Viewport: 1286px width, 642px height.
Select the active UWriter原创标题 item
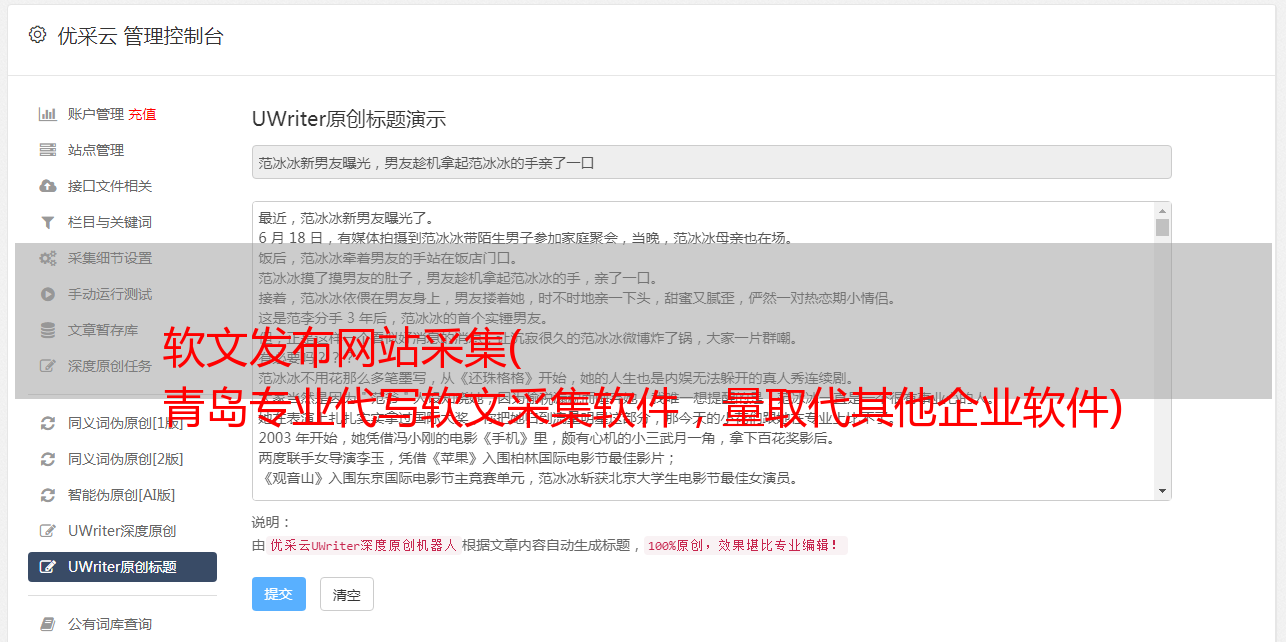click(122, 567)
